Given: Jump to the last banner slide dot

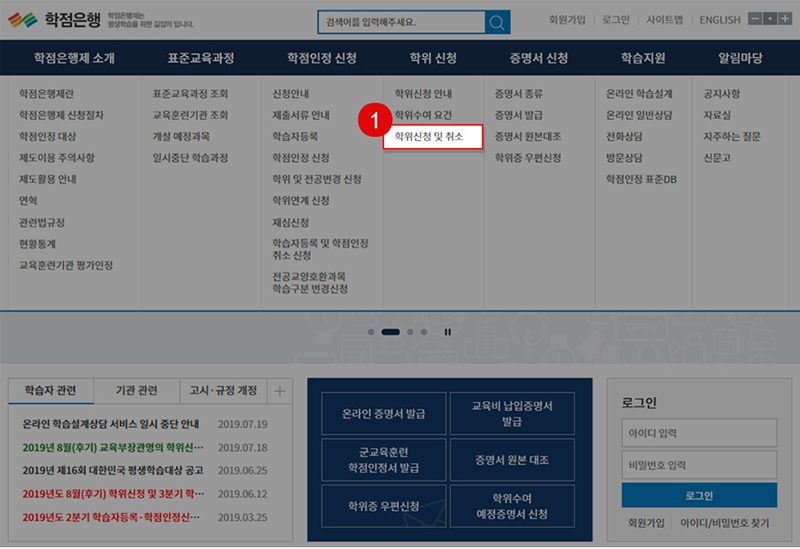Looking at the screenshot, I should [x=424, y=331].
